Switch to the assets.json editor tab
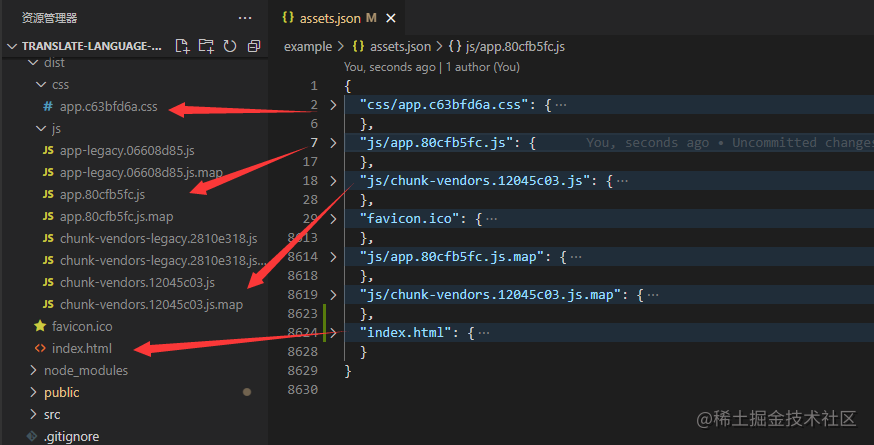The height and width of the screenshot is (445, 874). (338, 18)
